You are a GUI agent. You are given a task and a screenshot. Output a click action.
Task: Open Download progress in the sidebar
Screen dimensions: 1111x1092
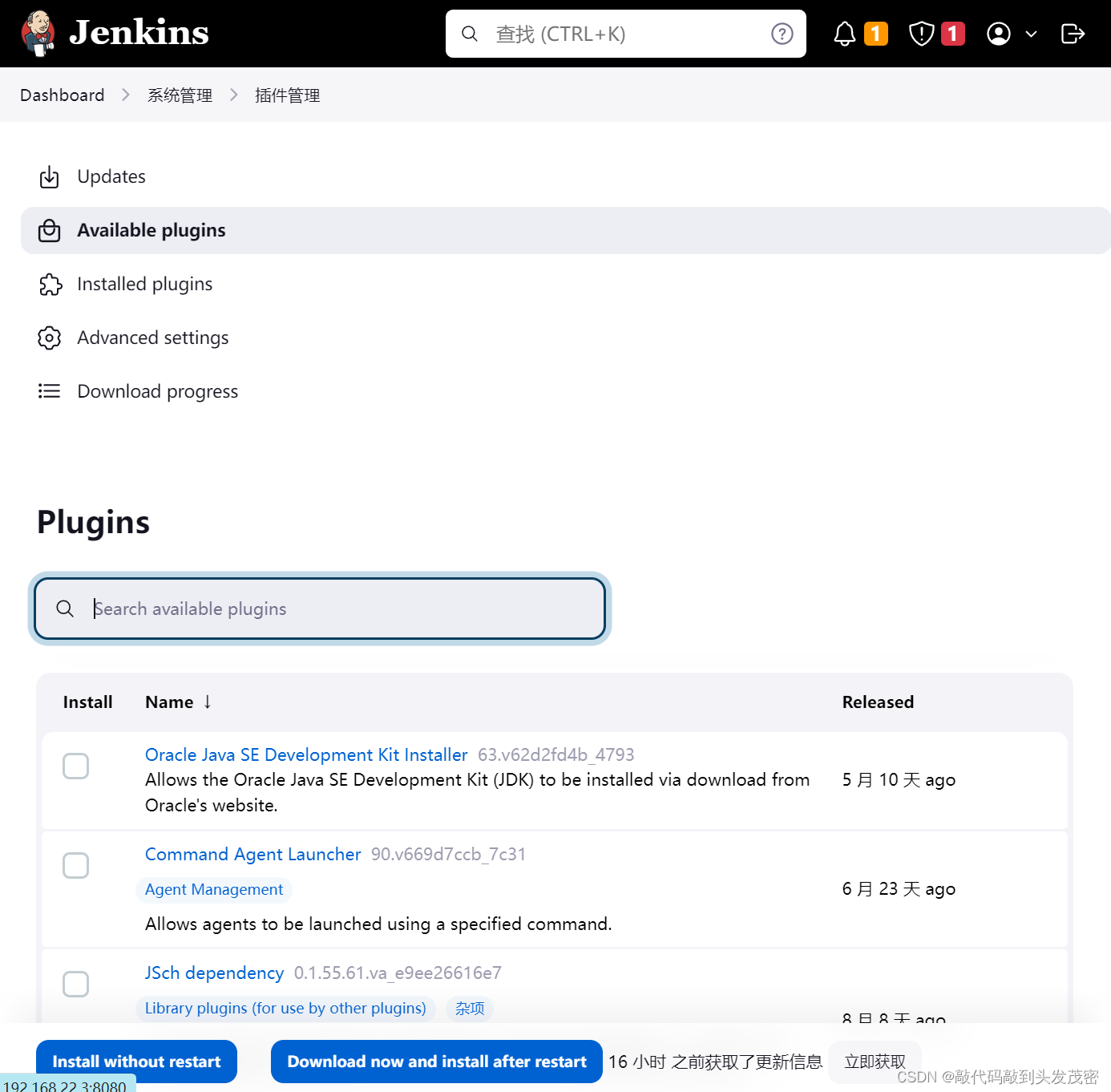point(158,391)
